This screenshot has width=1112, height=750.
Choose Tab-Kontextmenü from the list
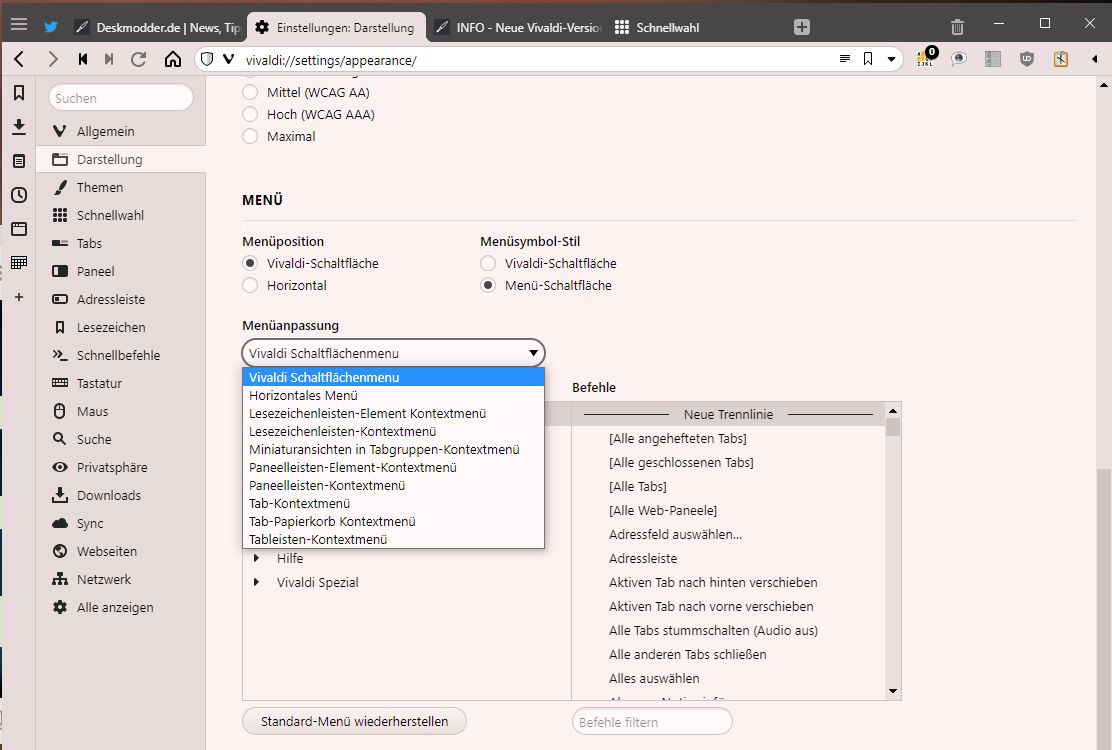pos(394,503)
